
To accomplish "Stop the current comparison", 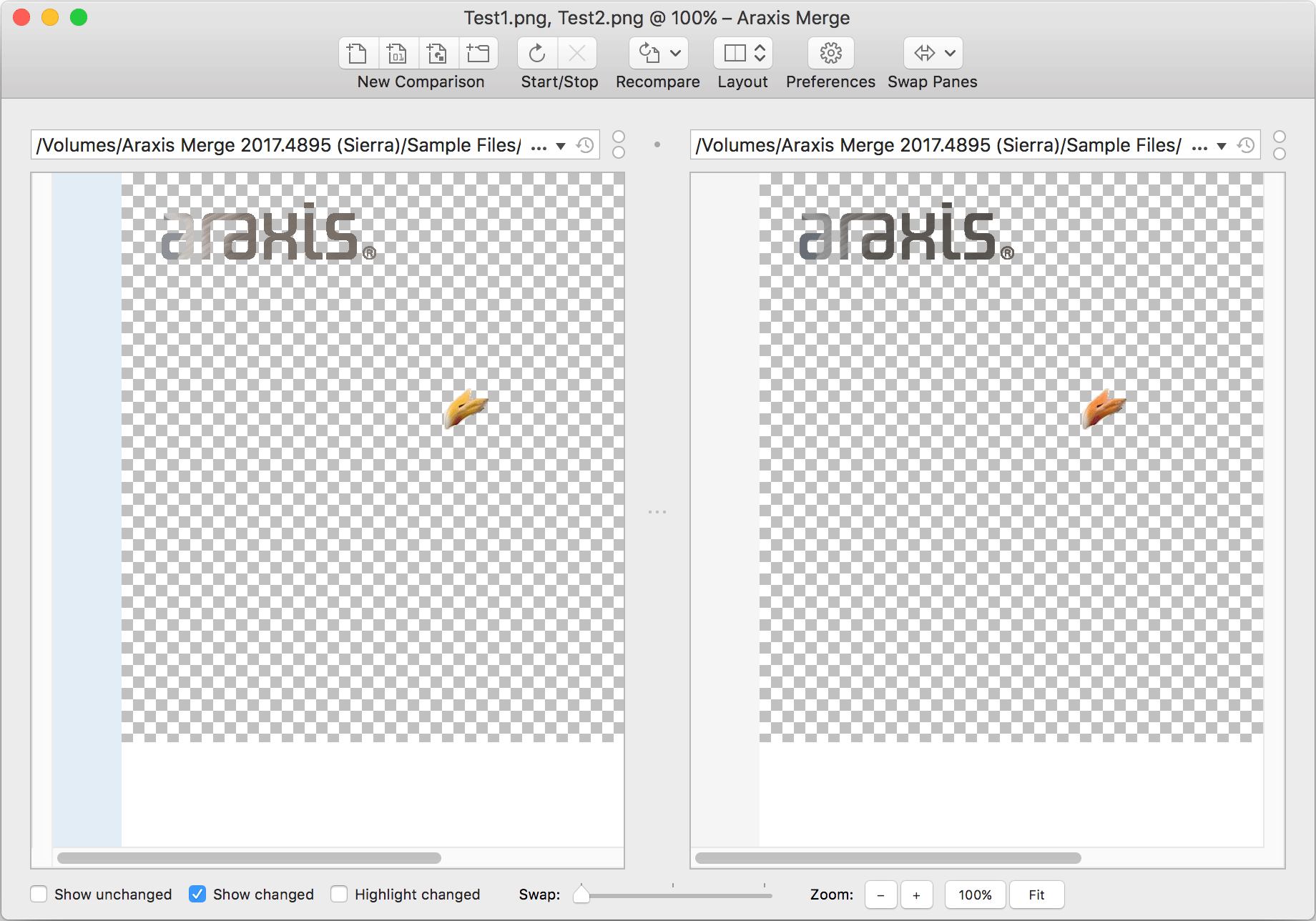I will pyautogui.click(x=577, y=53).
